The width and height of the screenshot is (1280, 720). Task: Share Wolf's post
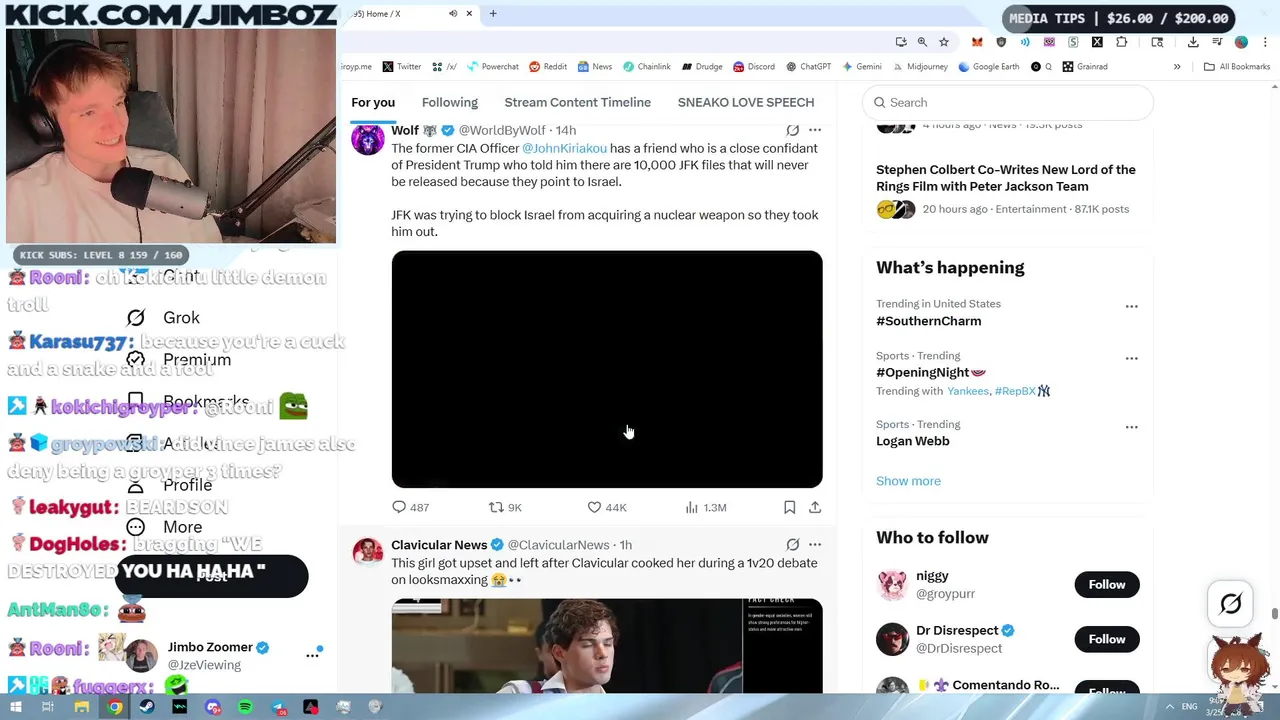click(815, 507)
